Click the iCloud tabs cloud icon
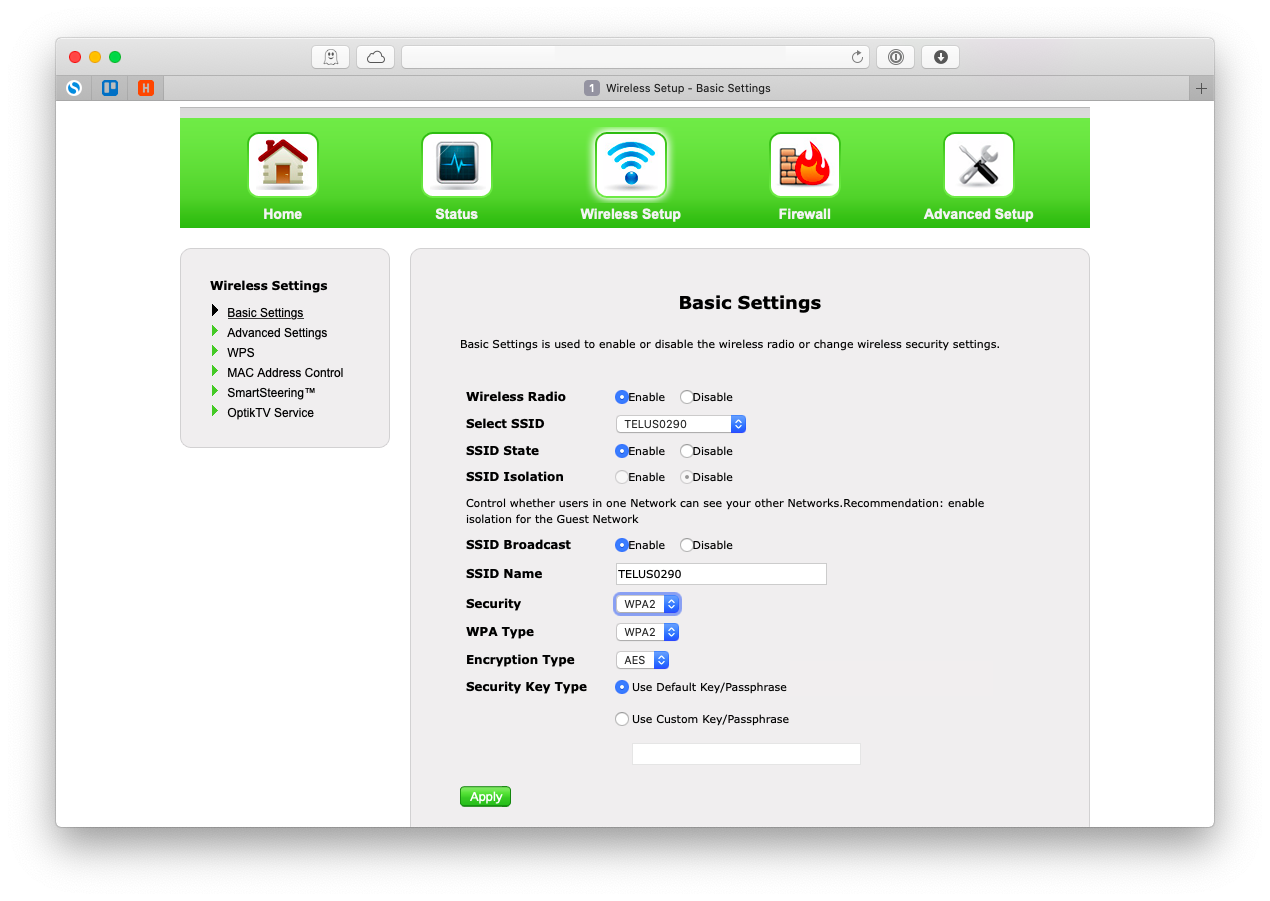 tap(375, 57)
